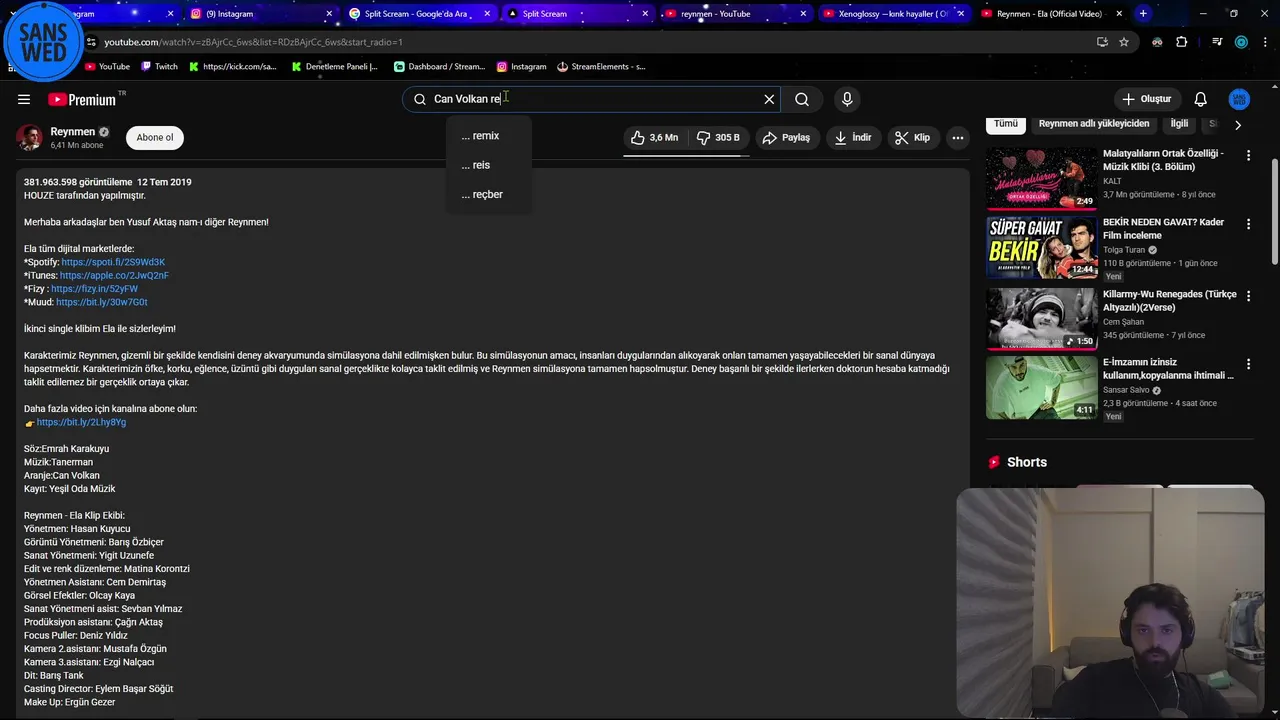Open the Tolga Turan channel name

point(1124,250)
